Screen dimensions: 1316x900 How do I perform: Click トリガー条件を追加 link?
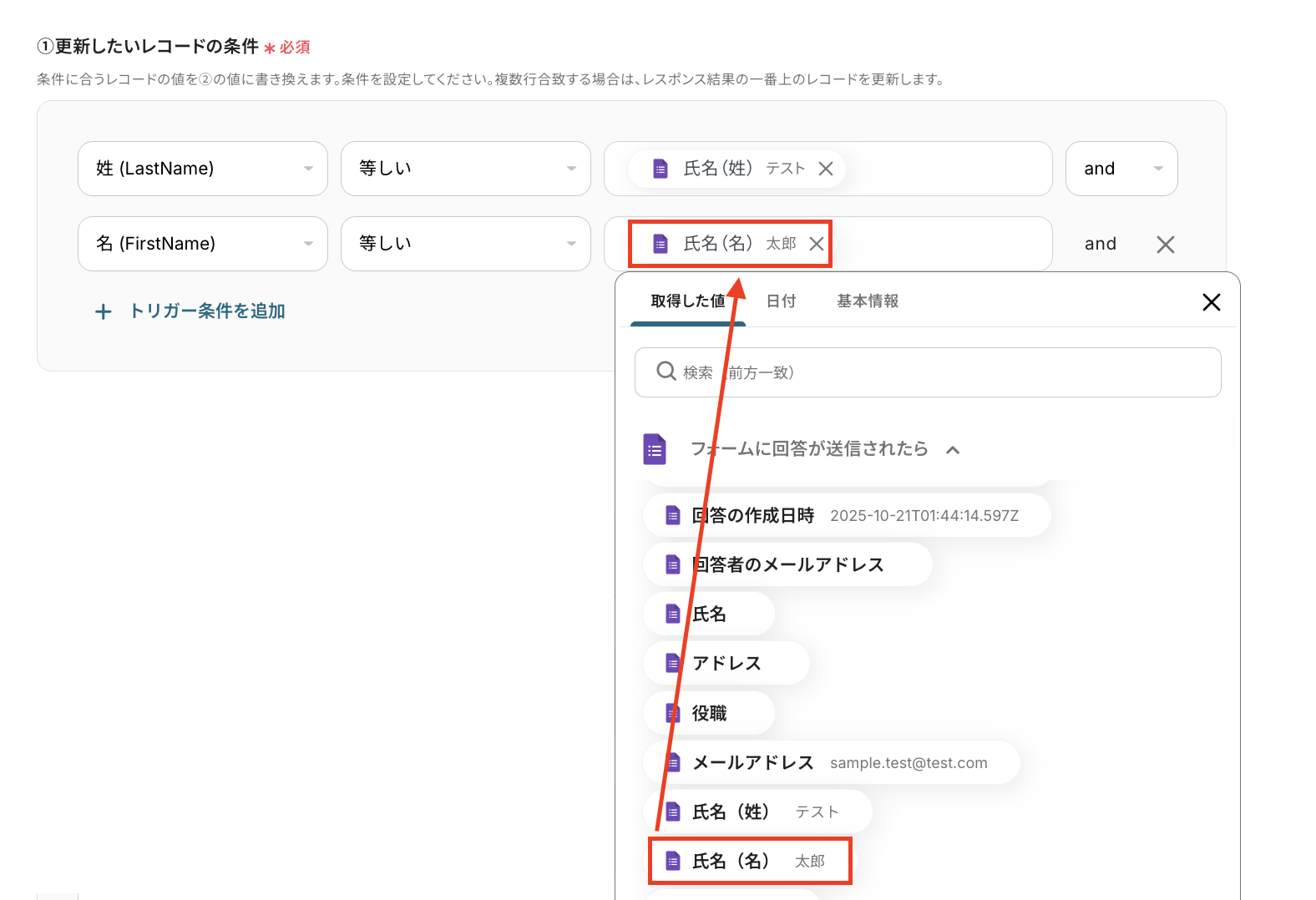point(207,311)
